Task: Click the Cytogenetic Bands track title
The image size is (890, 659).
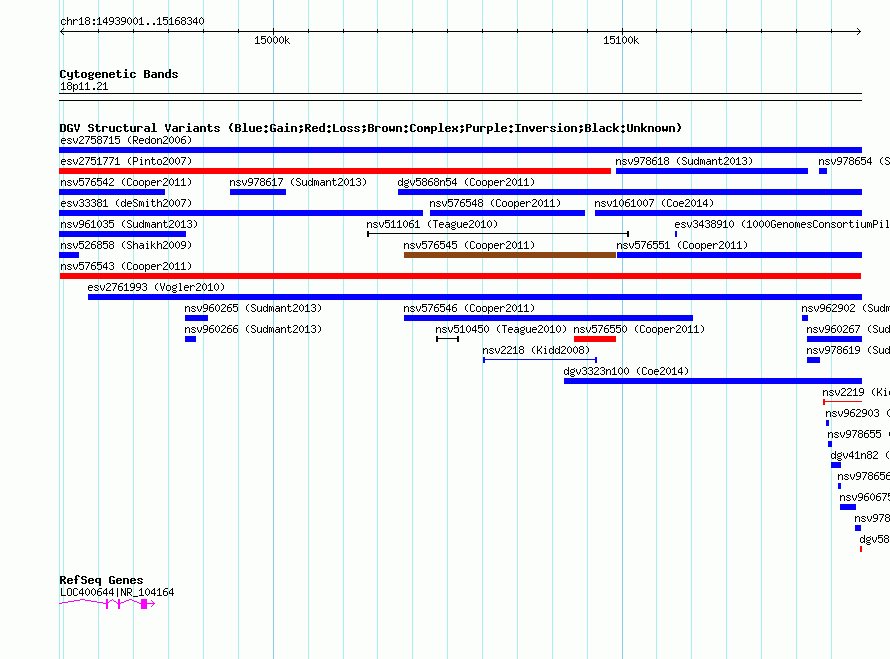Action: point(119,74)
